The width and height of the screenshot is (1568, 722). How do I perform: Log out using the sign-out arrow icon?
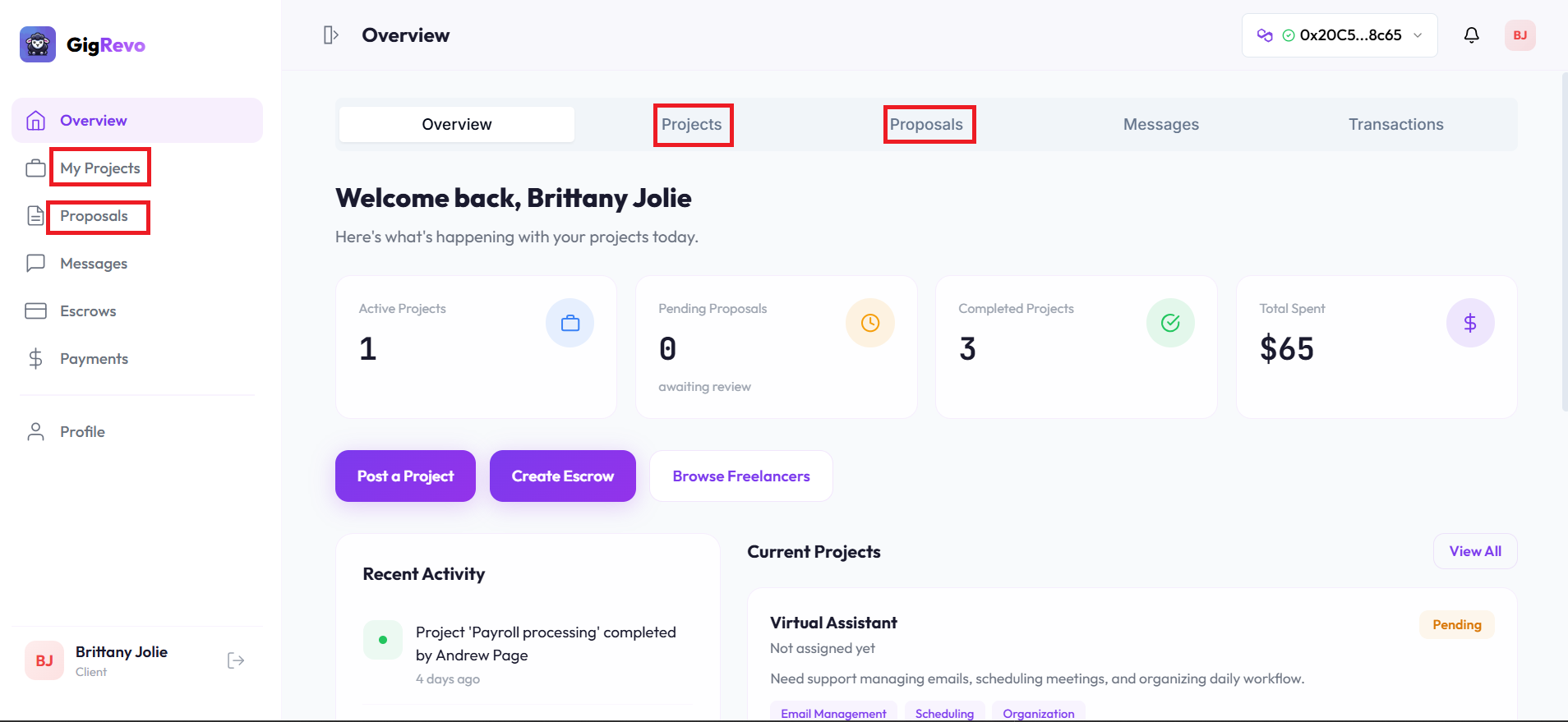[236, 660]
